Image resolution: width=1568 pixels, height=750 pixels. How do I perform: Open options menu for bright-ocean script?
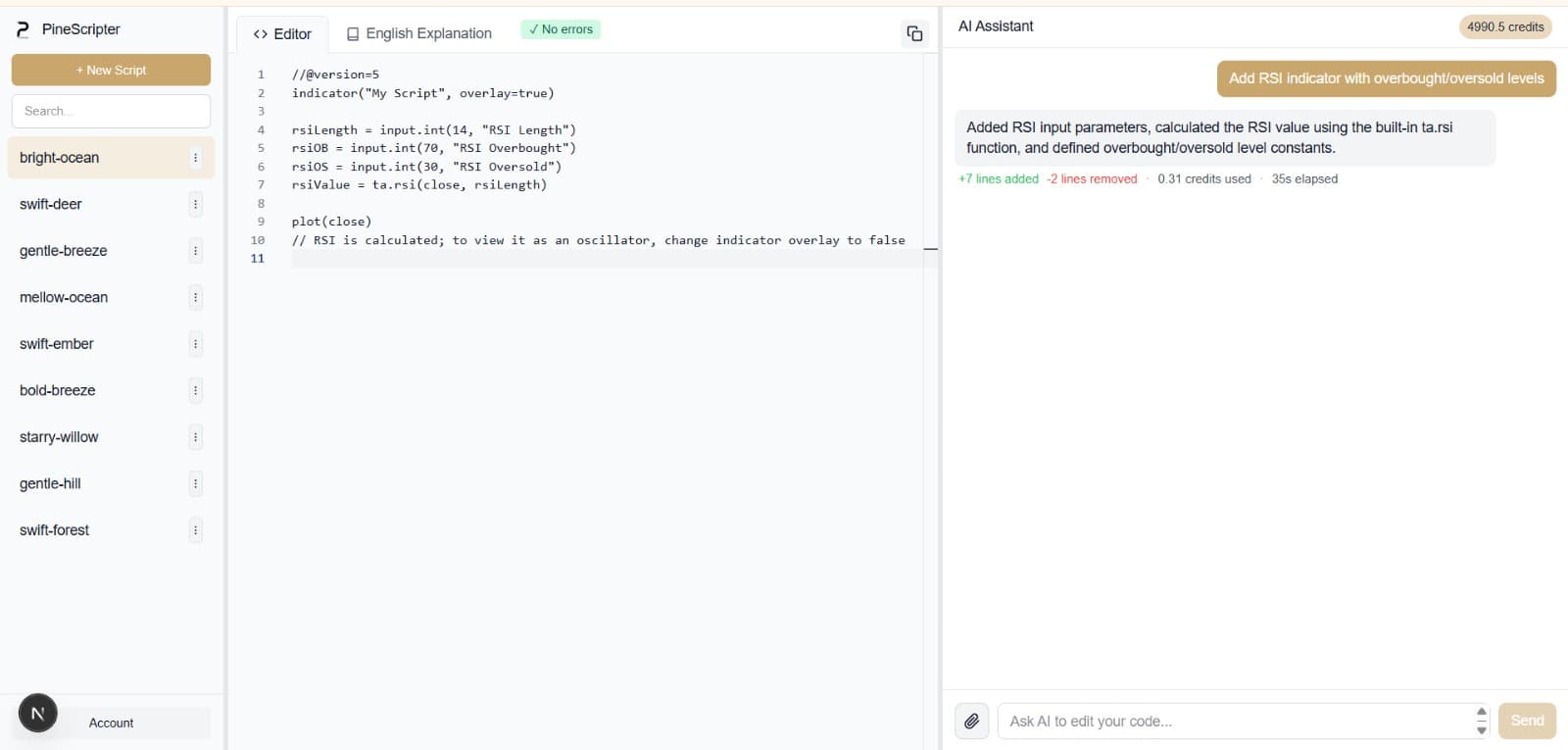(x=195, y=158)
